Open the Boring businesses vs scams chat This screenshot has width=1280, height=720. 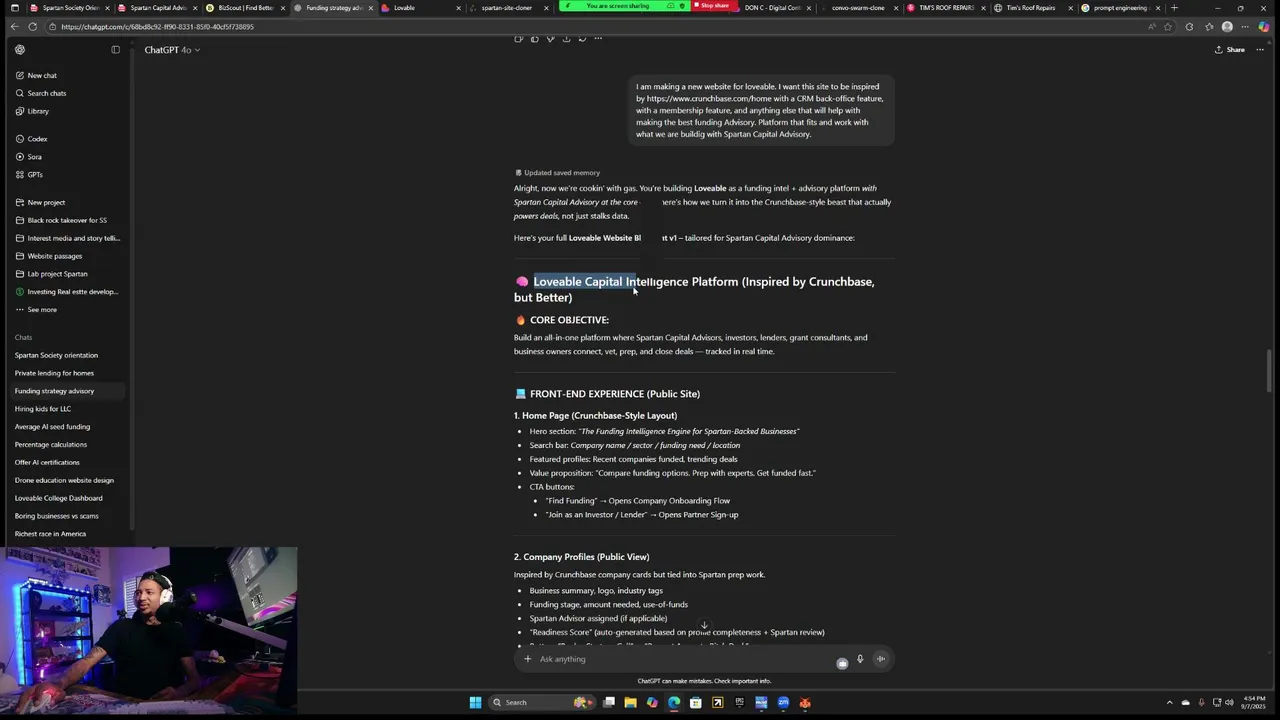(56, 516)
